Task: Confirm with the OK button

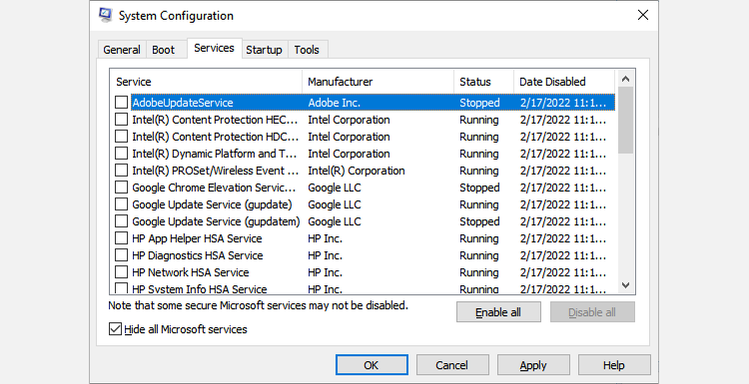Action: pyautogui.click(x=371, y=365)
